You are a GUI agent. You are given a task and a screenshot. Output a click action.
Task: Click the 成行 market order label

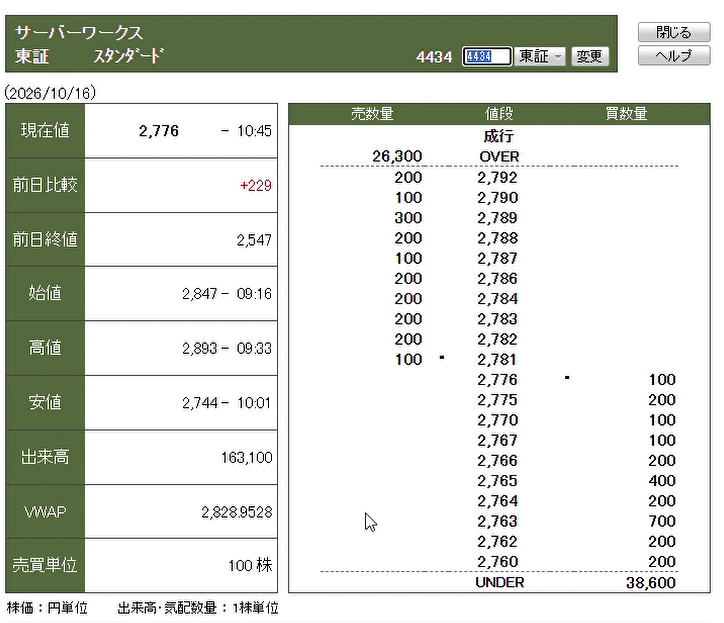point(499,136)
